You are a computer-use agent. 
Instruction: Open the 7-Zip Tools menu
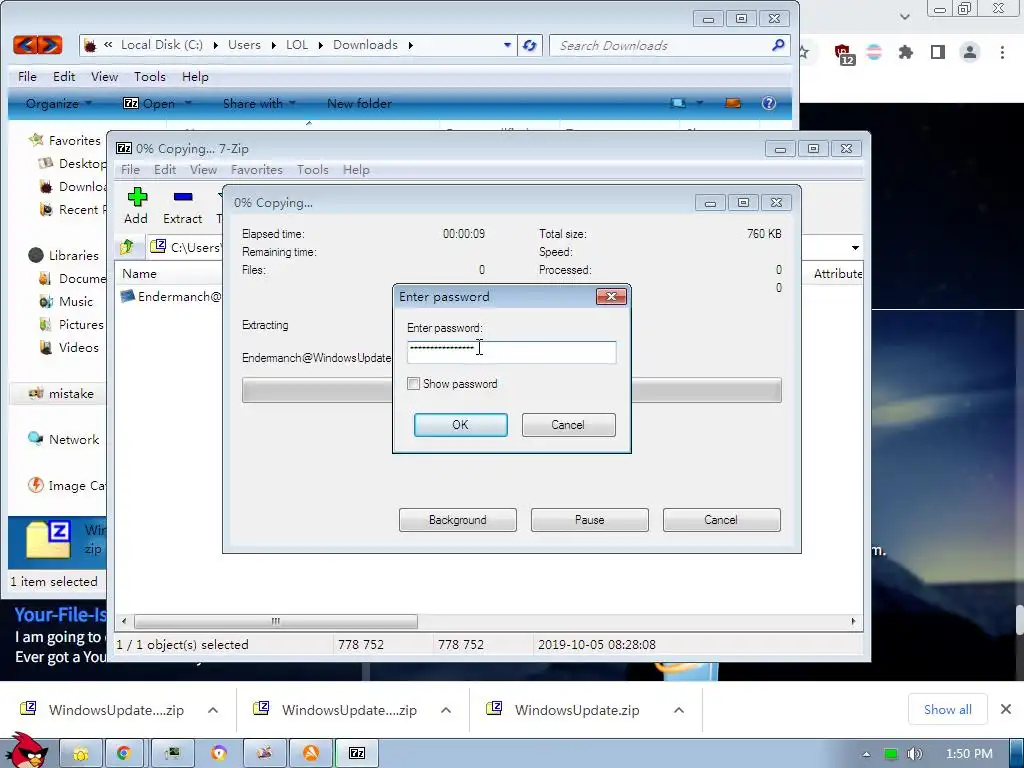click(313, 170)
